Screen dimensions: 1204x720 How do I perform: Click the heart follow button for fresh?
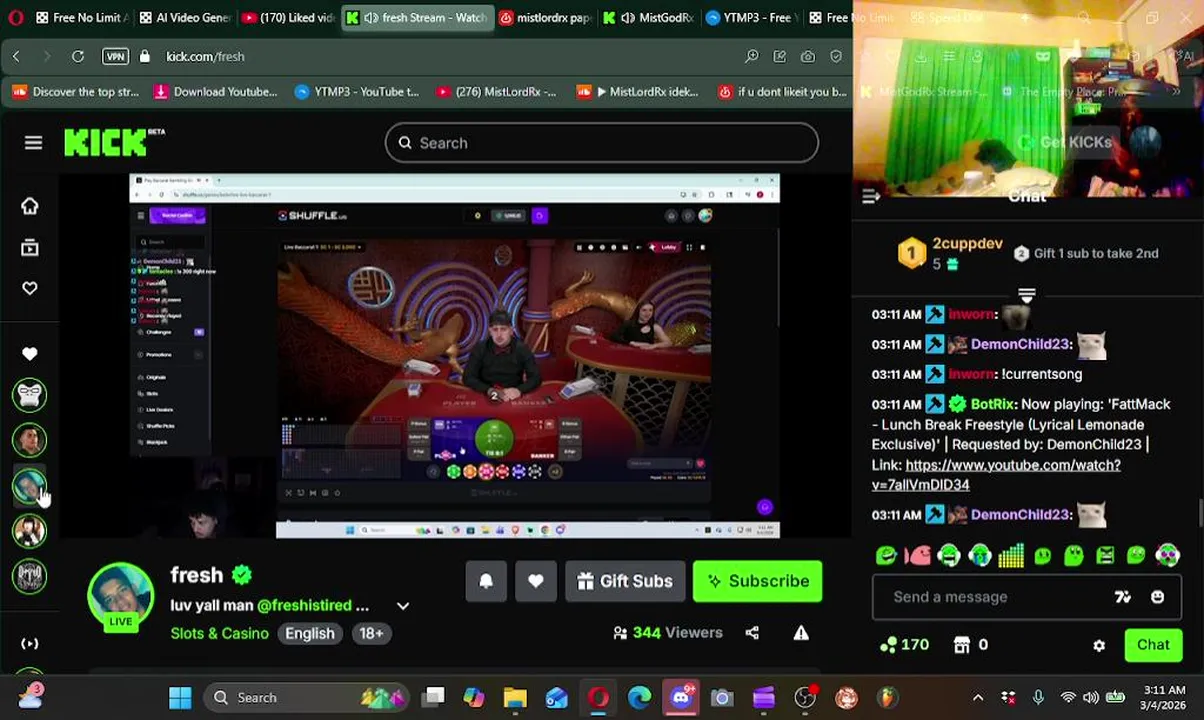click(x=536, y=581)
